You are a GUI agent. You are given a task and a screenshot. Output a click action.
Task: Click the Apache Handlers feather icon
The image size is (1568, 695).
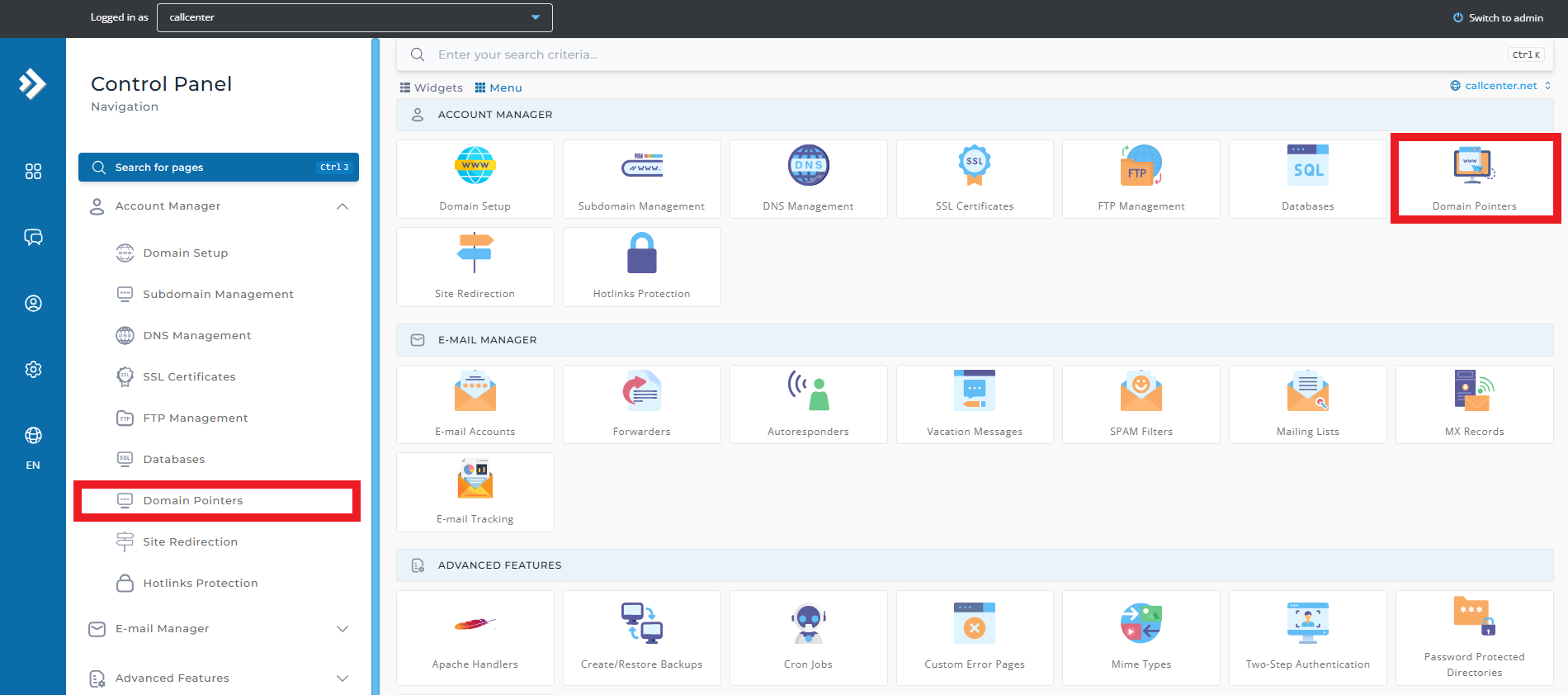(475, 623)
